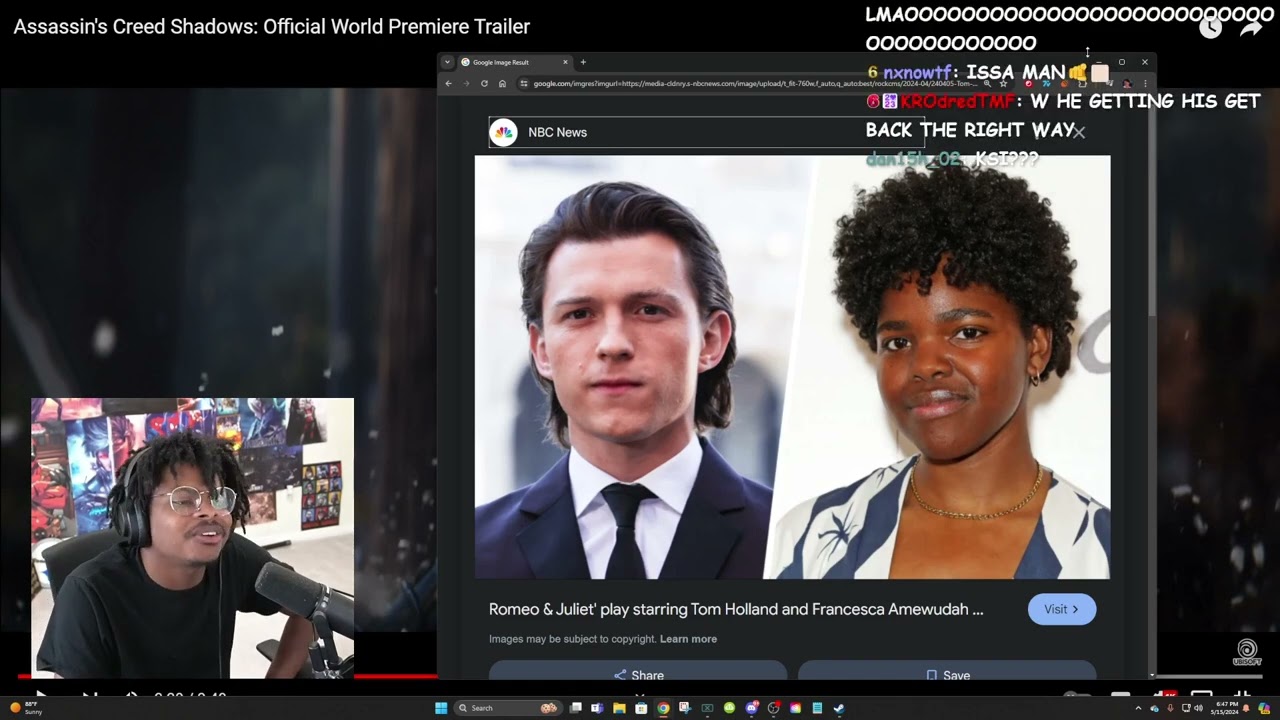Bookmark this page with star icon
This screenshot has height=720, width=1280.
[x=1003, y=83]
